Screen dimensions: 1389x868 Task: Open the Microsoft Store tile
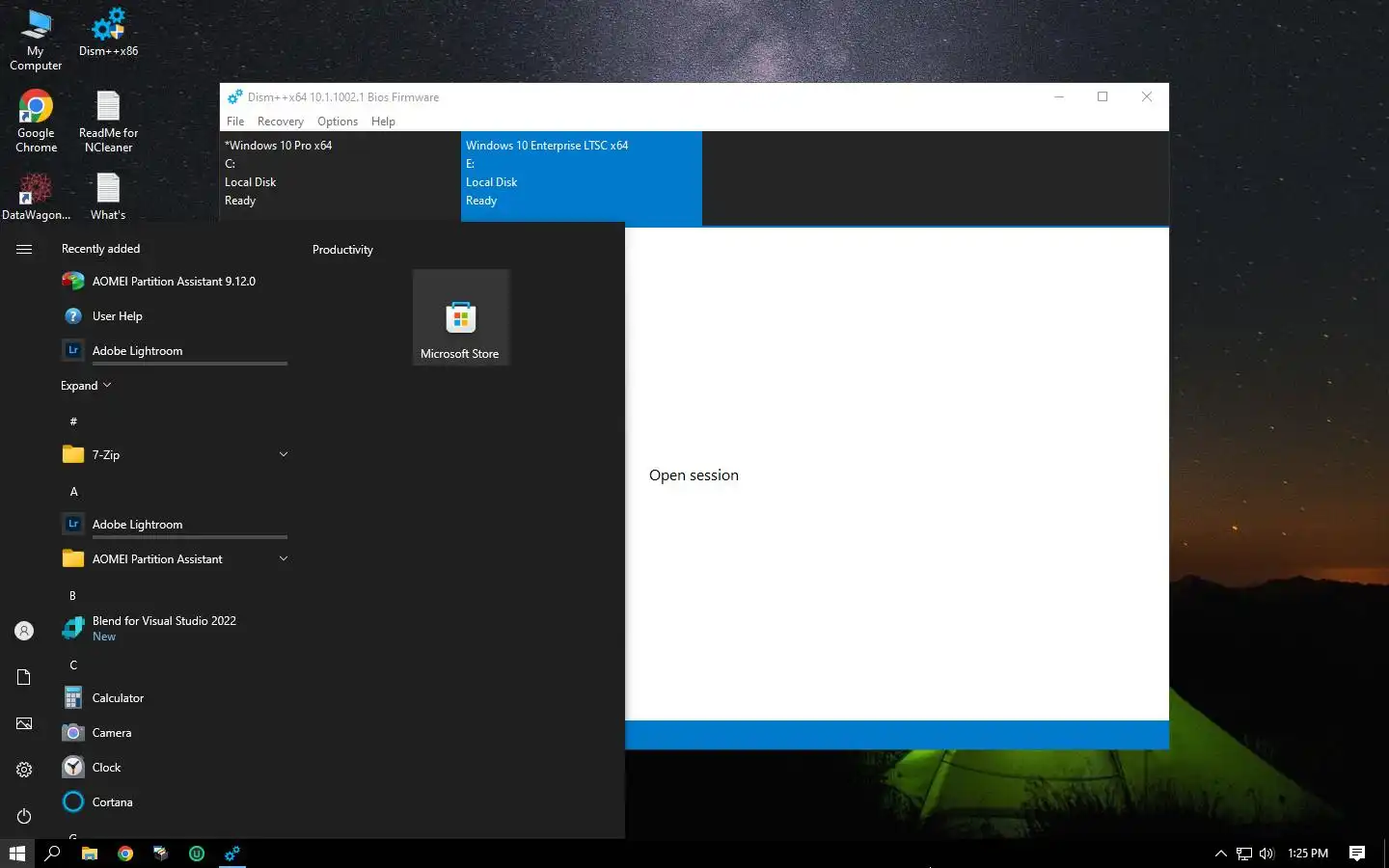tap(461, 317)
